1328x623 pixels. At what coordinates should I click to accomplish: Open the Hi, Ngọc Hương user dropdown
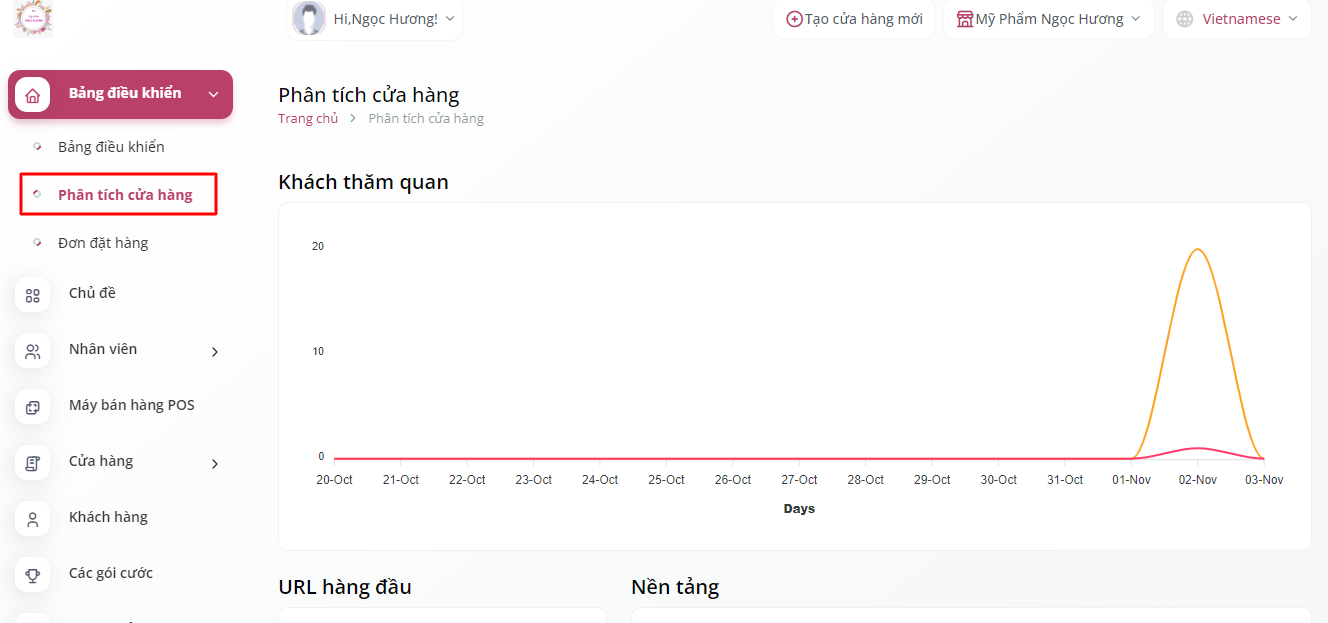(x=449, y=19)
